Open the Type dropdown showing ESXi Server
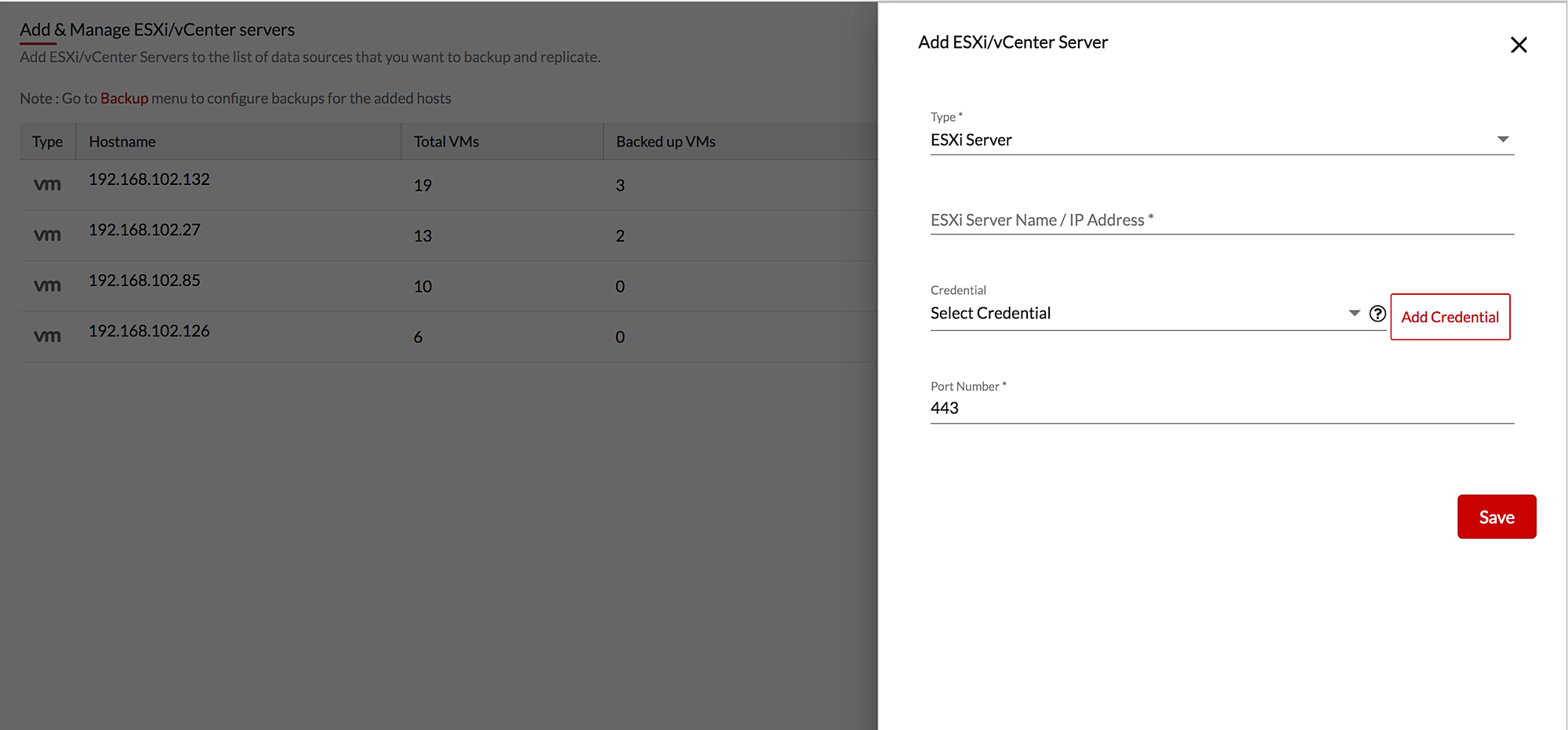 1221,140
